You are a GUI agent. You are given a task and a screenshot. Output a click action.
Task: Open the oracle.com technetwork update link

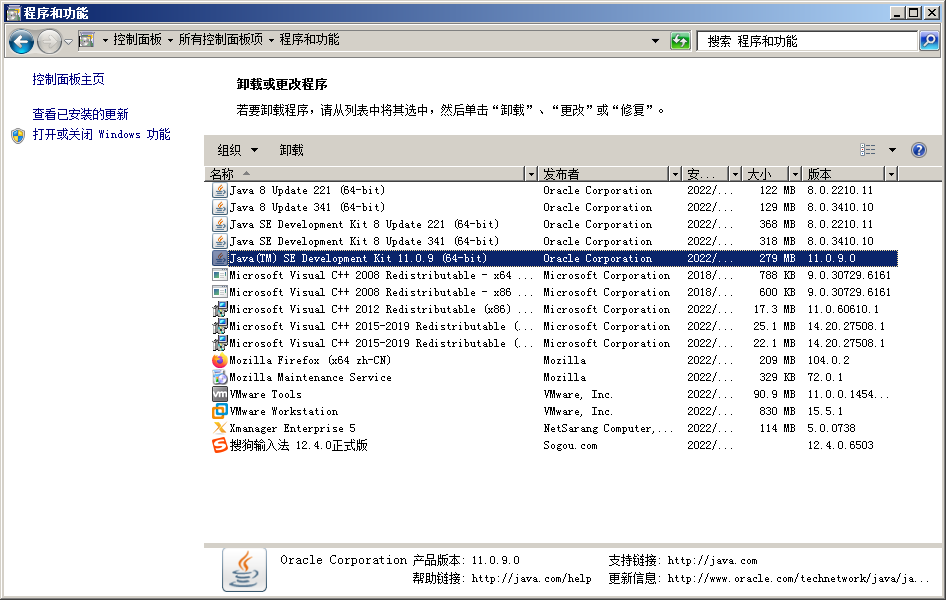coord(798,579)
